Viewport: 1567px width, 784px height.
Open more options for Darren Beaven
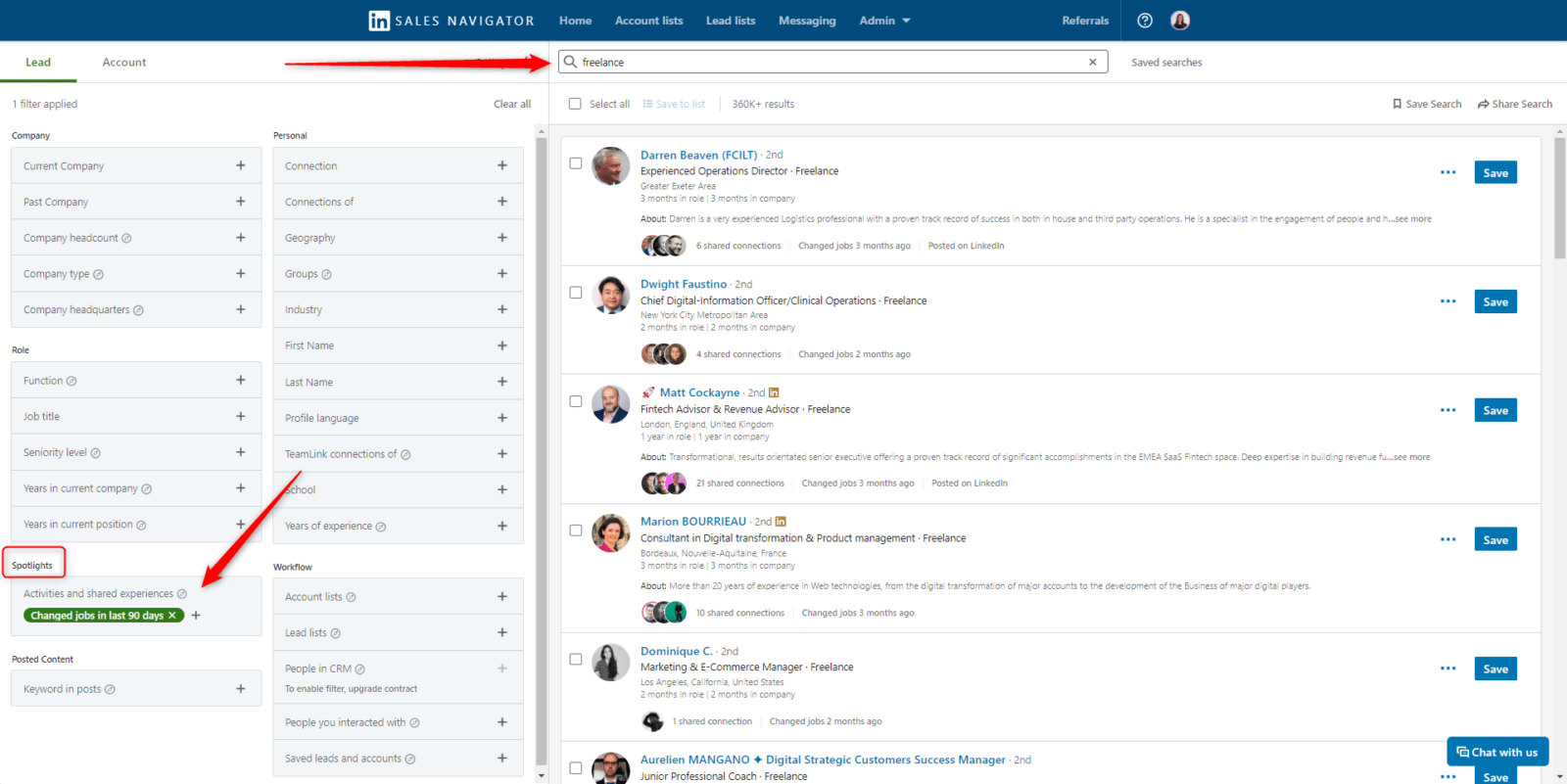(x=1448, y=172)
